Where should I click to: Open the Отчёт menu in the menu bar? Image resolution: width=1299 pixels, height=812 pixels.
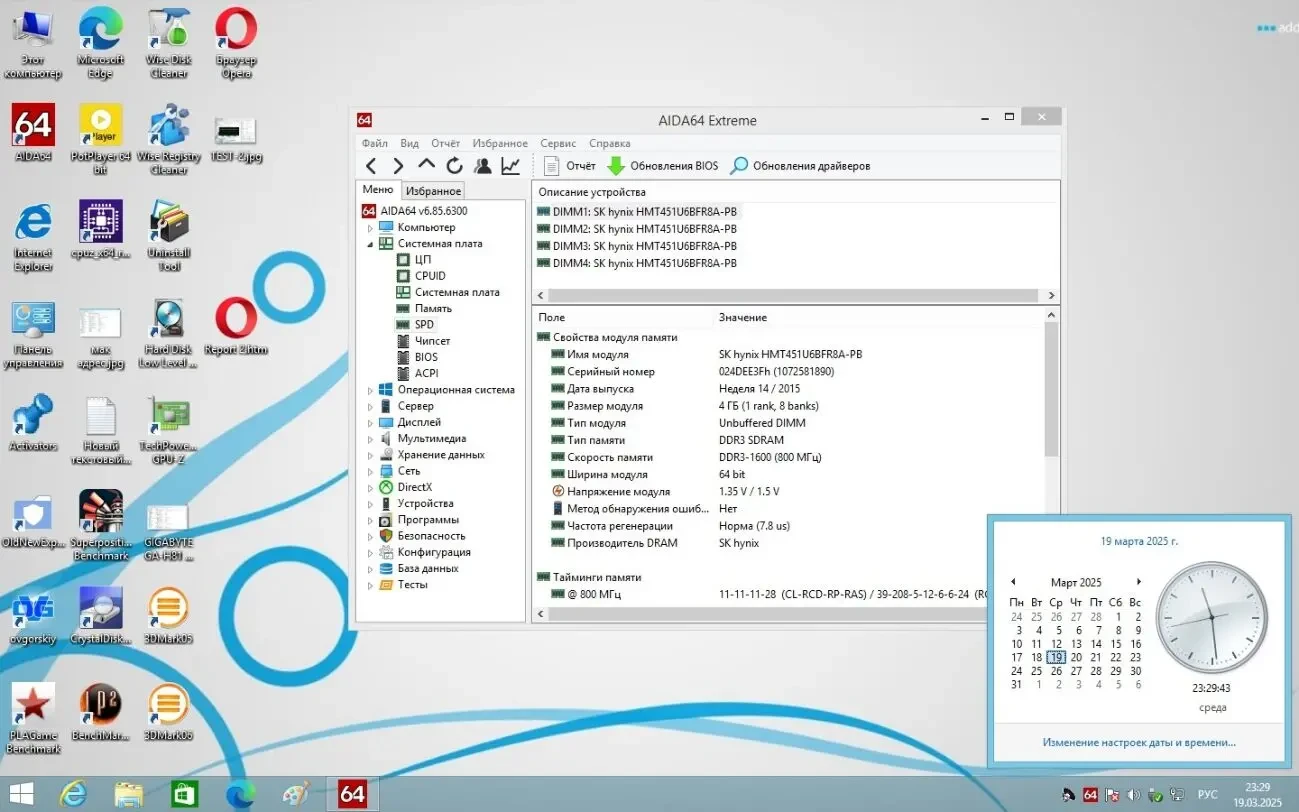coord(446,143)
